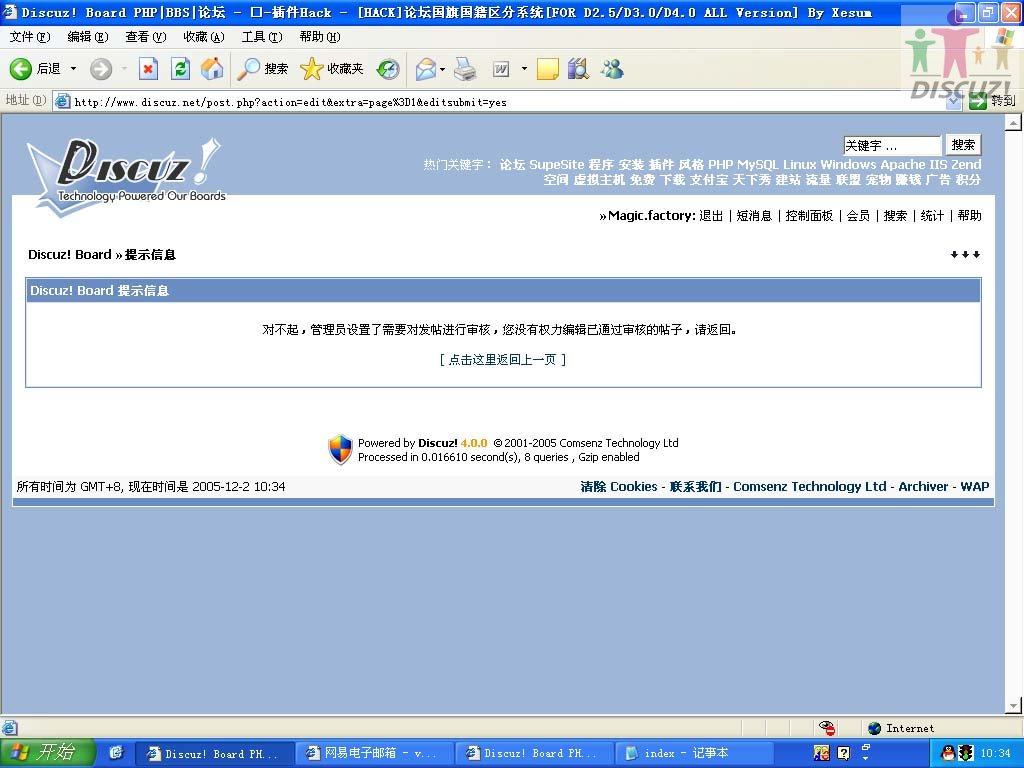This screenshot has height=768, width=1024.
Task: Expand the Back button history dropdown
Action: pyautogui.click(x=73, y=69)
